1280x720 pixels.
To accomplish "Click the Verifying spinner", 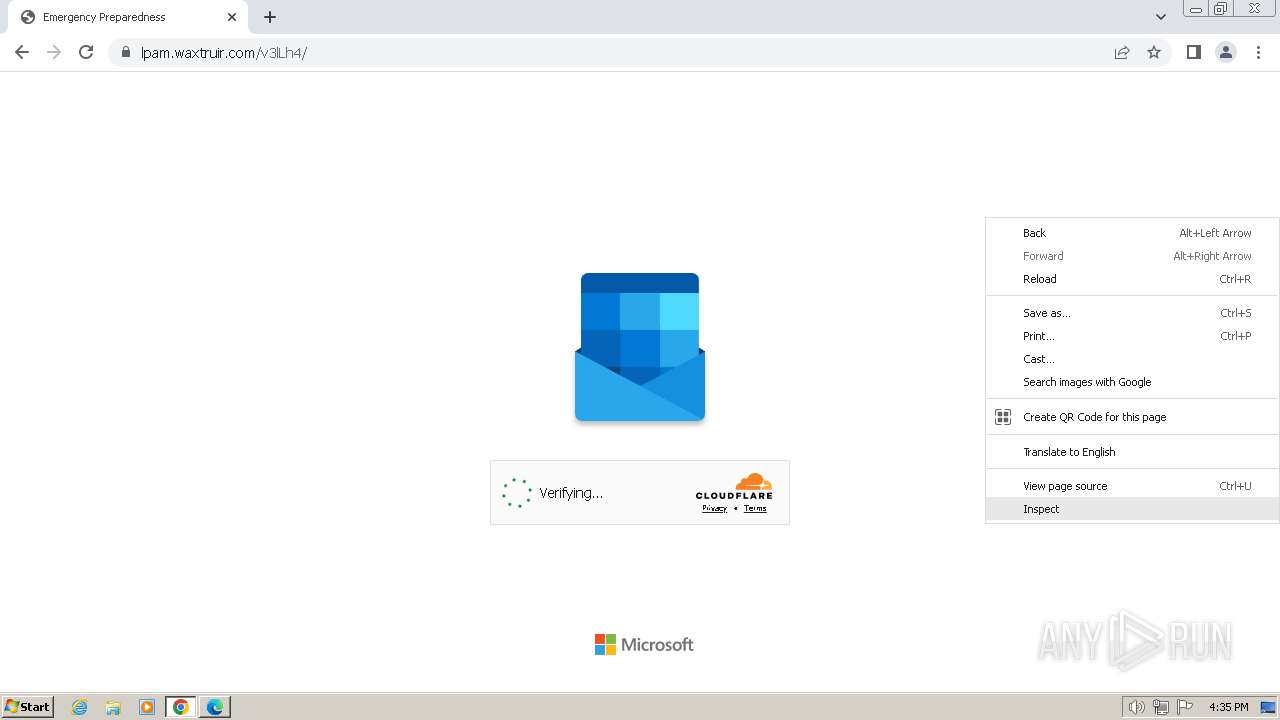I will (517, 493).
